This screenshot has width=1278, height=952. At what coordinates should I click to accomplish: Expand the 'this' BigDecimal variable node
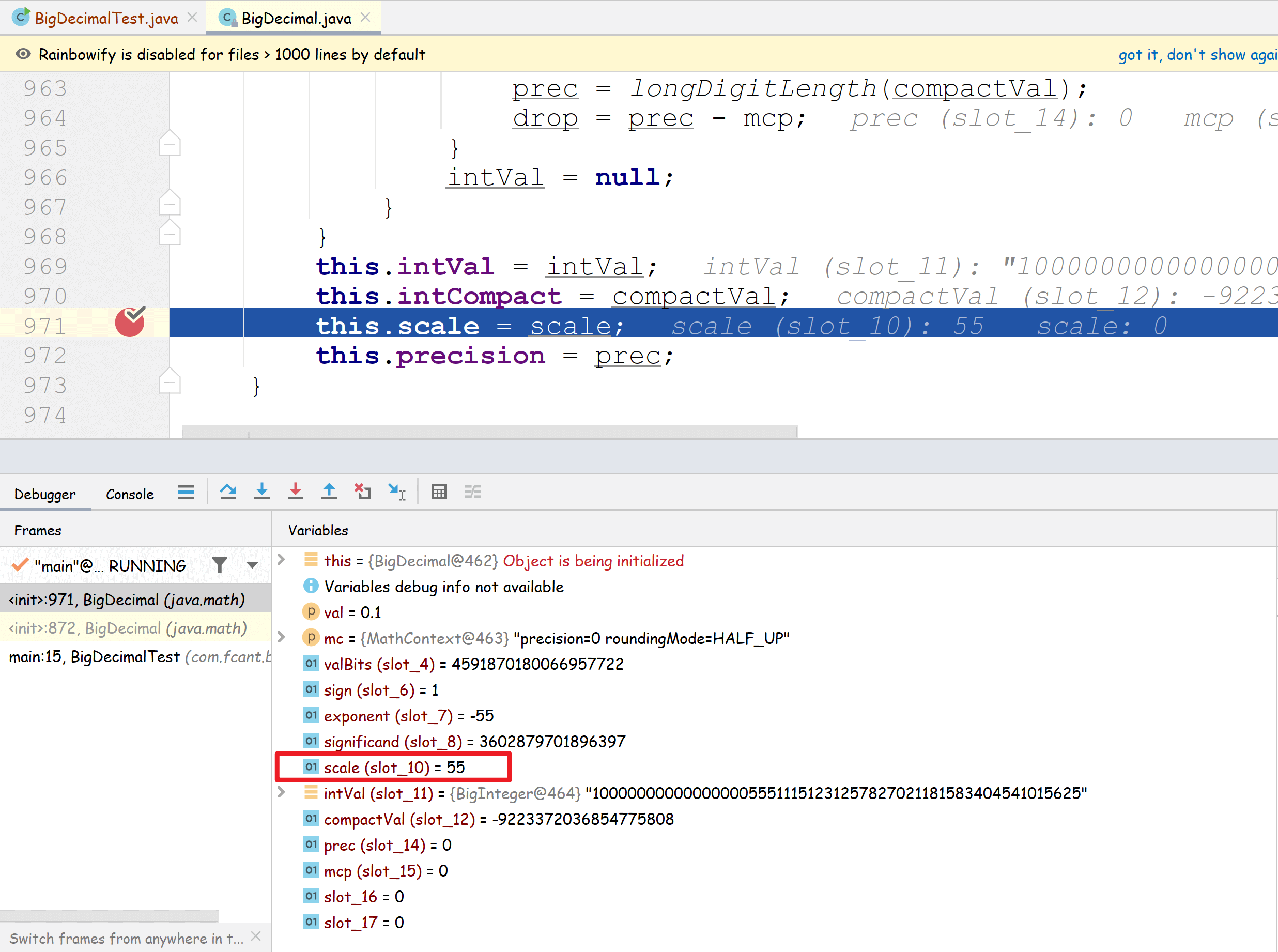pos(281,560)
